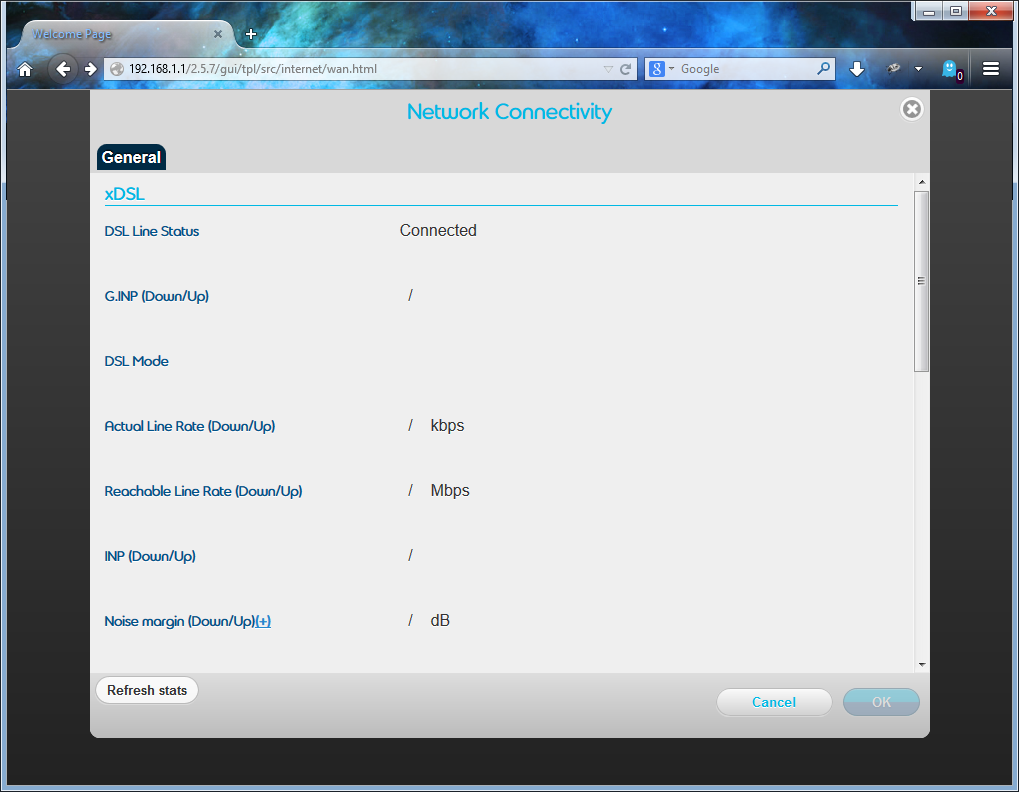Screen dimensions: 1019x792
Task: Click the dialog's vertical scrollbar thumb
Action: click(x=921, y=281)
